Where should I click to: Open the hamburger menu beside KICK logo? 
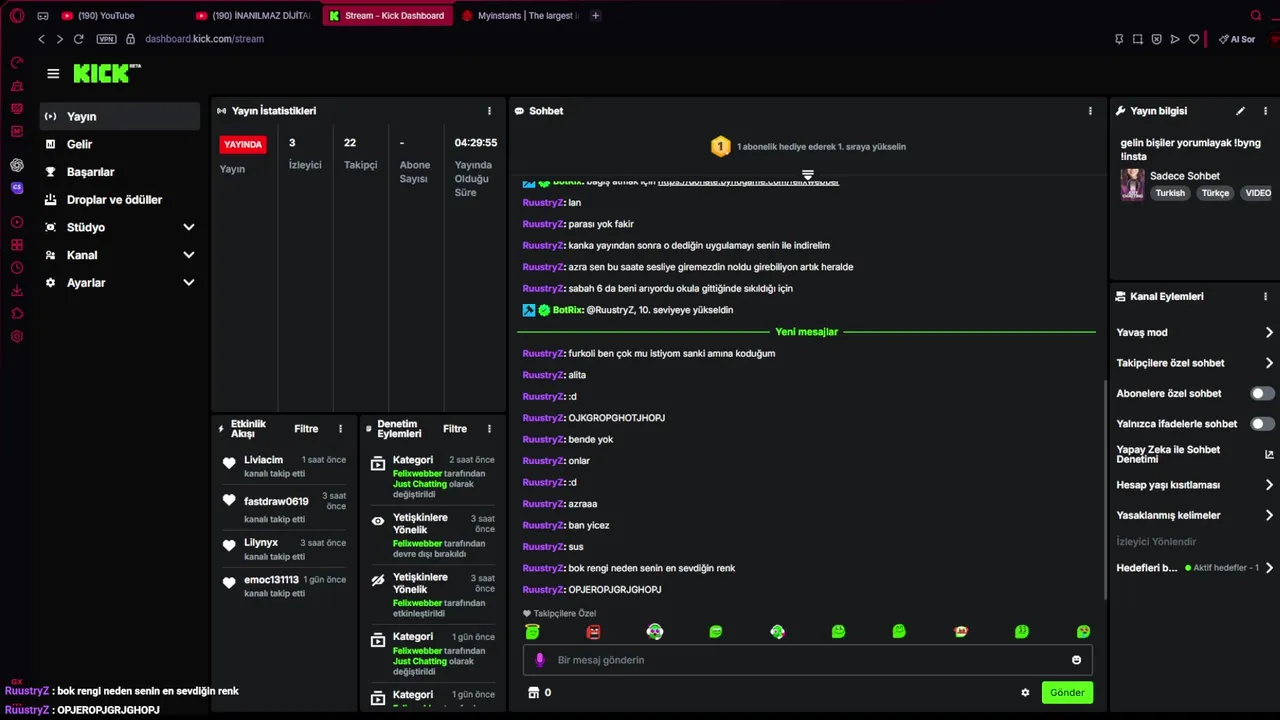pos(53,73)
